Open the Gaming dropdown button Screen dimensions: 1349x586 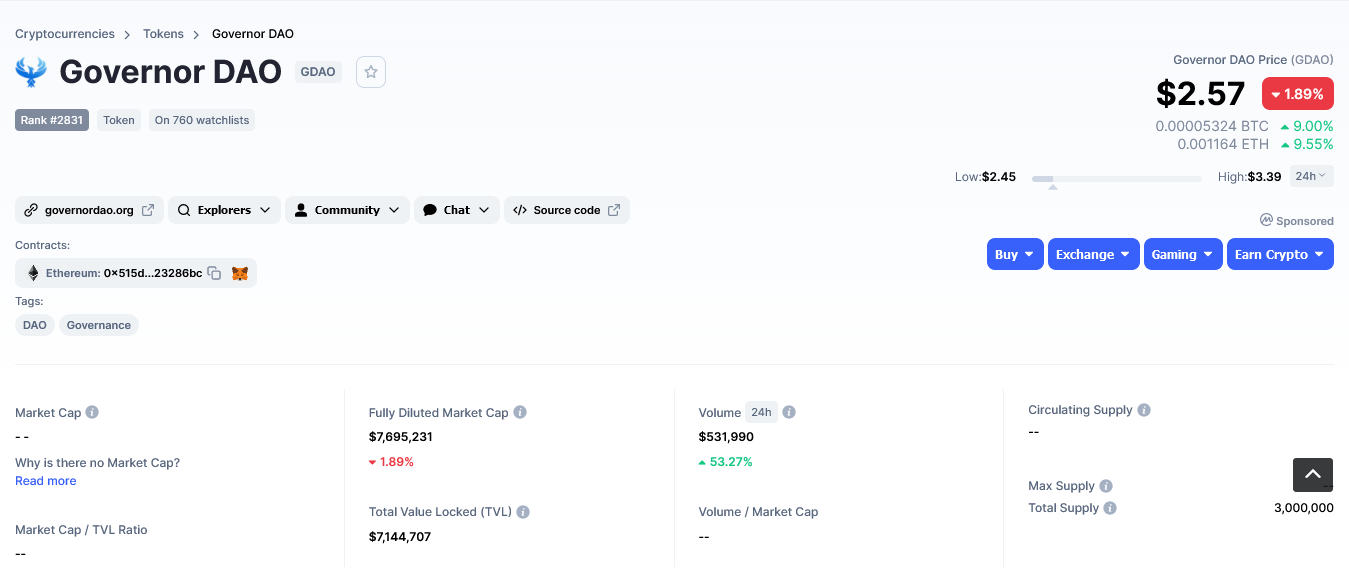point(1183,254)
